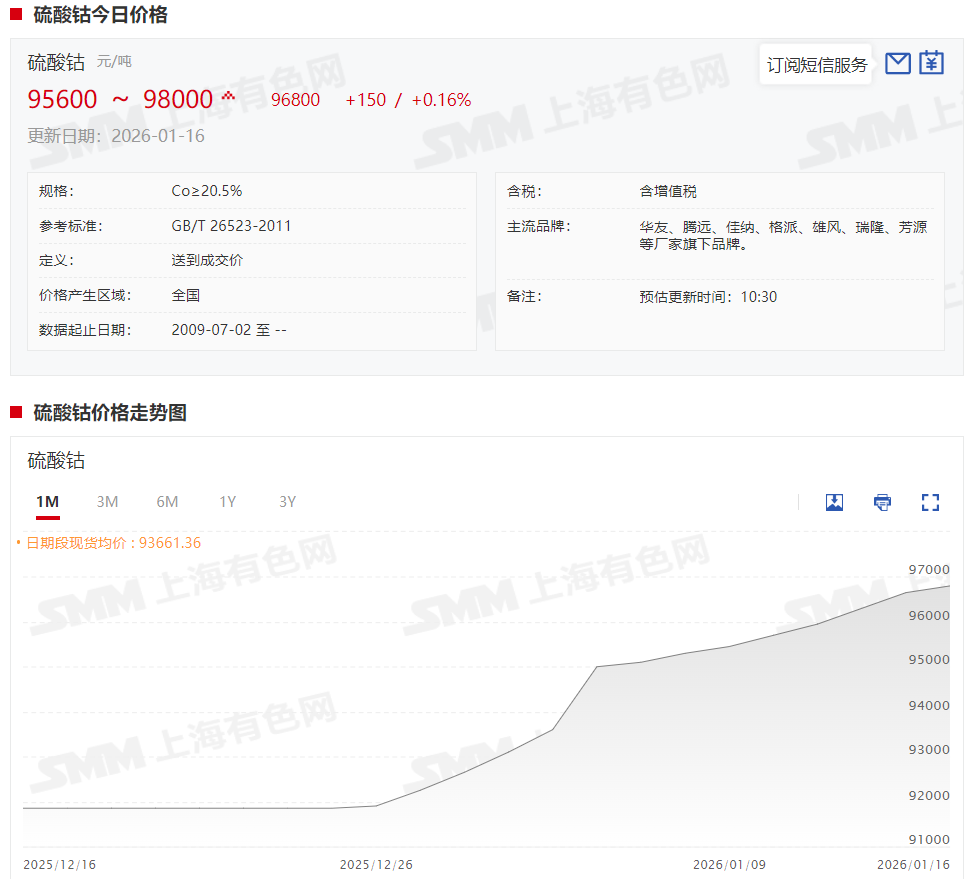Click the red up-arrow beside 98000
969x879 pixels.
click(228, 96)
